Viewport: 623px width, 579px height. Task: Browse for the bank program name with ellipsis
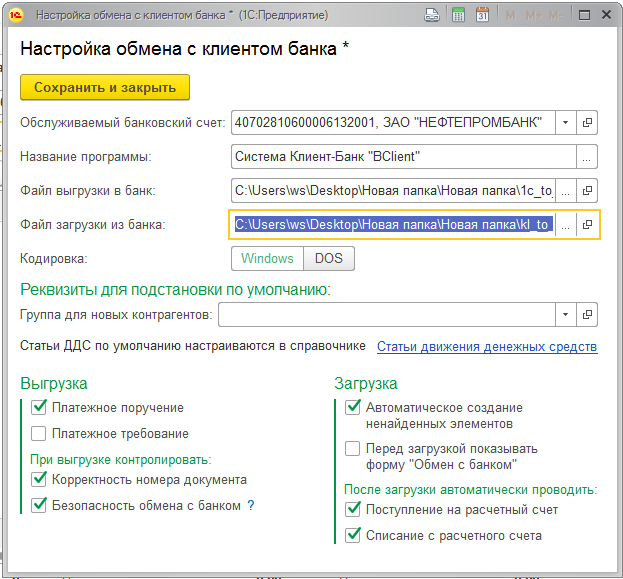[586, 157]
